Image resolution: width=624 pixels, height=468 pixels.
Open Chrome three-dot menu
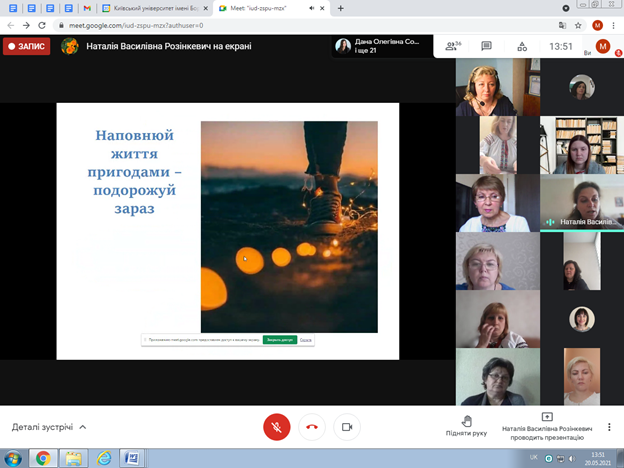tap(613, 25)
